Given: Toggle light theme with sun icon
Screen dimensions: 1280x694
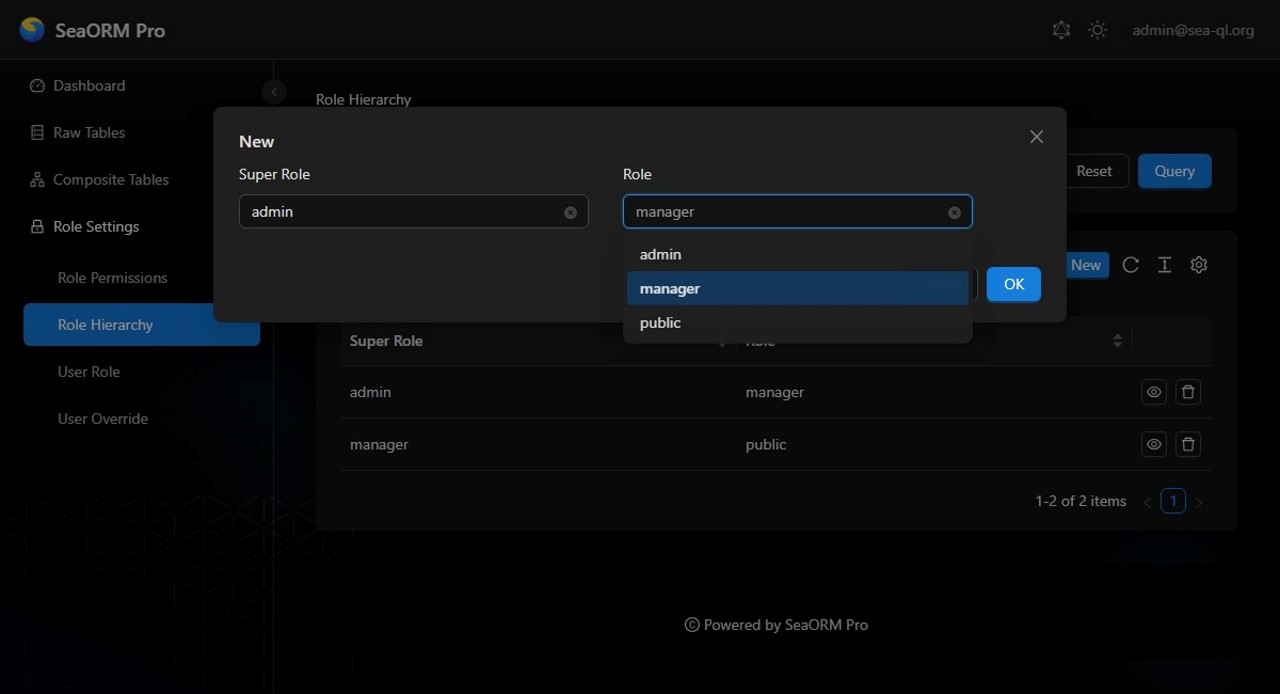Looking at the screenshot, I should (x=1097, y=30).
